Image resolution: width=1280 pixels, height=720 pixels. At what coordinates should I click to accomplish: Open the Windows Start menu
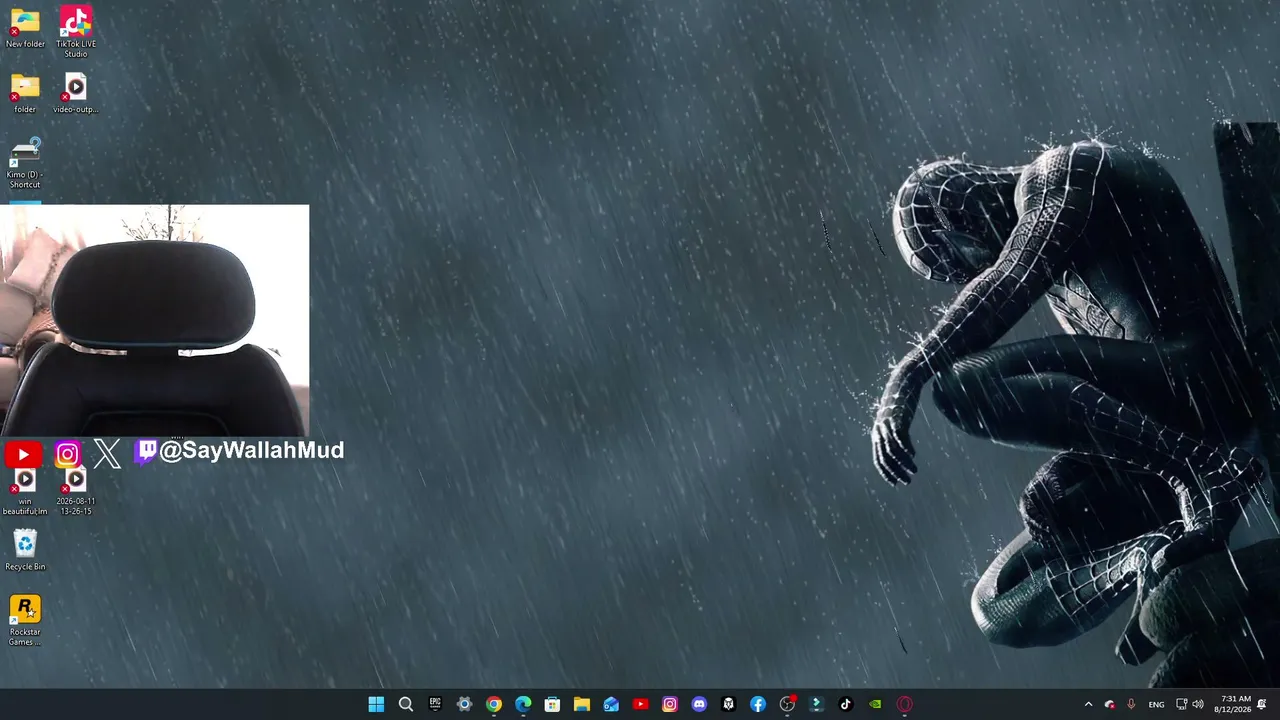(376, 704)
